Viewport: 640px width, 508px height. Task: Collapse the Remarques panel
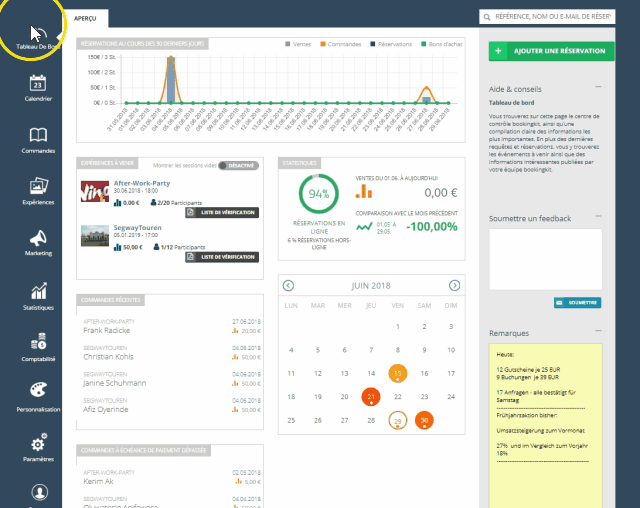(598, 331)
